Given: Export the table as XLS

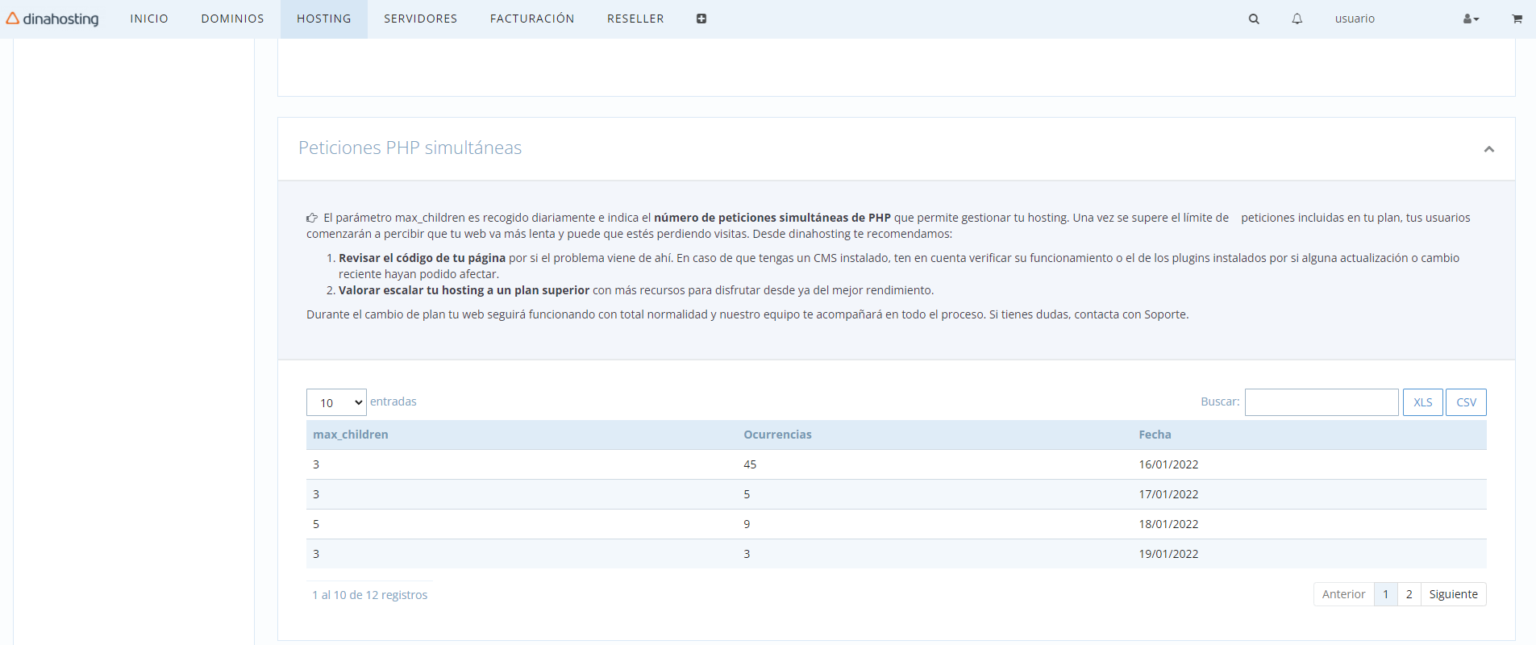Looking at the screenshot, I should click(x=1422, y=402).
